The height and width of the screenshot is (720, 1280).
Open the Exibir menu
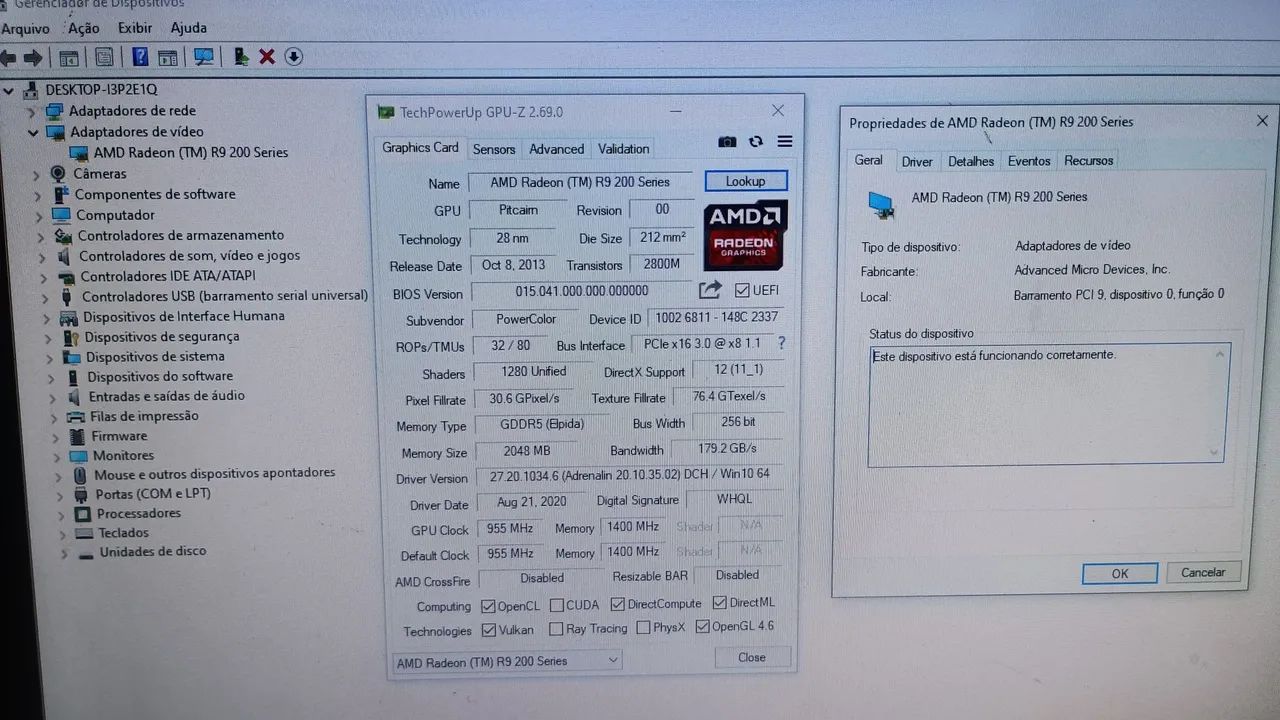(x=135, y=28)
